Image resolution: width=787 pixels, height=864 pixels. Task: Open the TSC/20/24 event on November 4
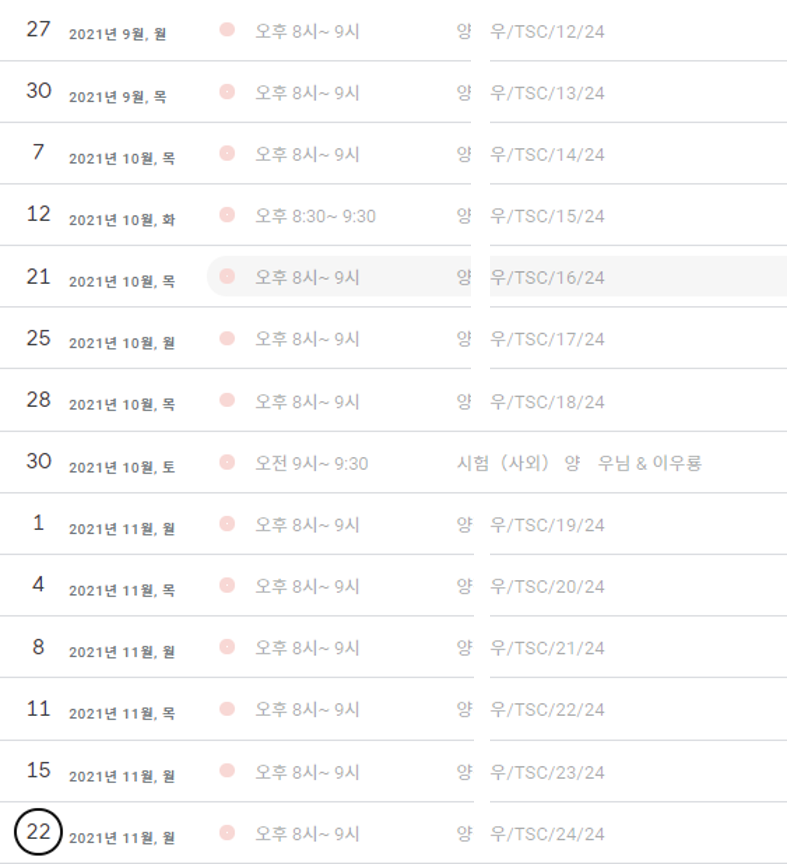point(547,586)
